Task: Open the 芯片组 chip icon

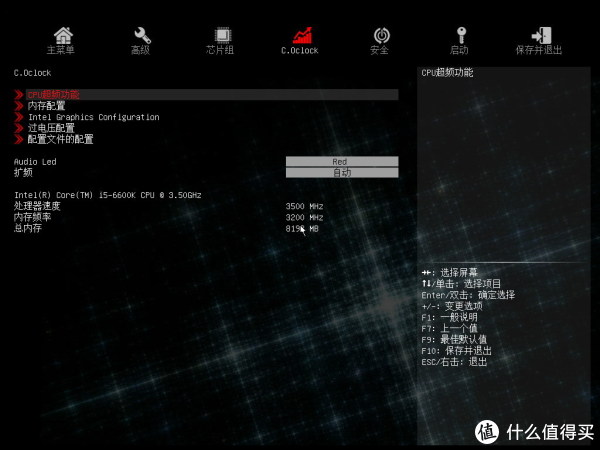Action: [x=222, y=35]
